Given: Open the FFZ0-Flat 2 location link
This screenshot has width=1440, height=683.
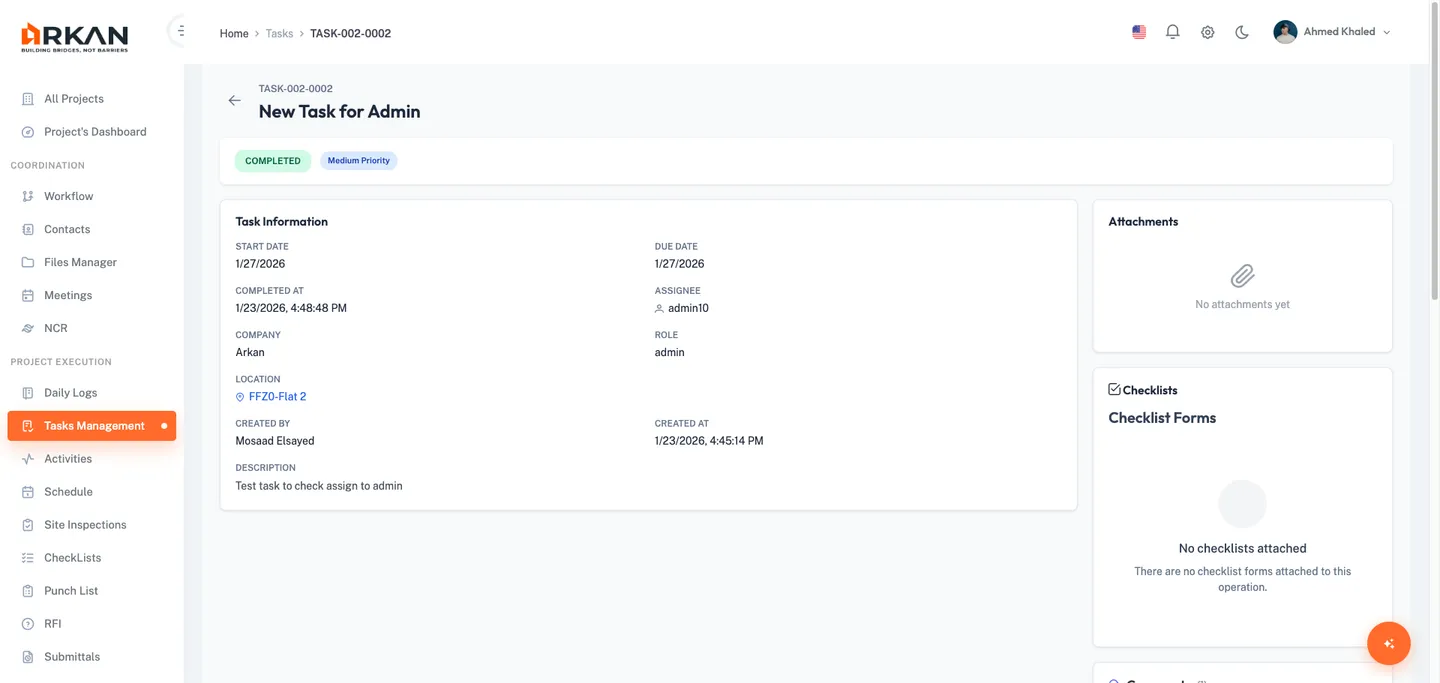Looking at the screenshot, I should point(277,395).
